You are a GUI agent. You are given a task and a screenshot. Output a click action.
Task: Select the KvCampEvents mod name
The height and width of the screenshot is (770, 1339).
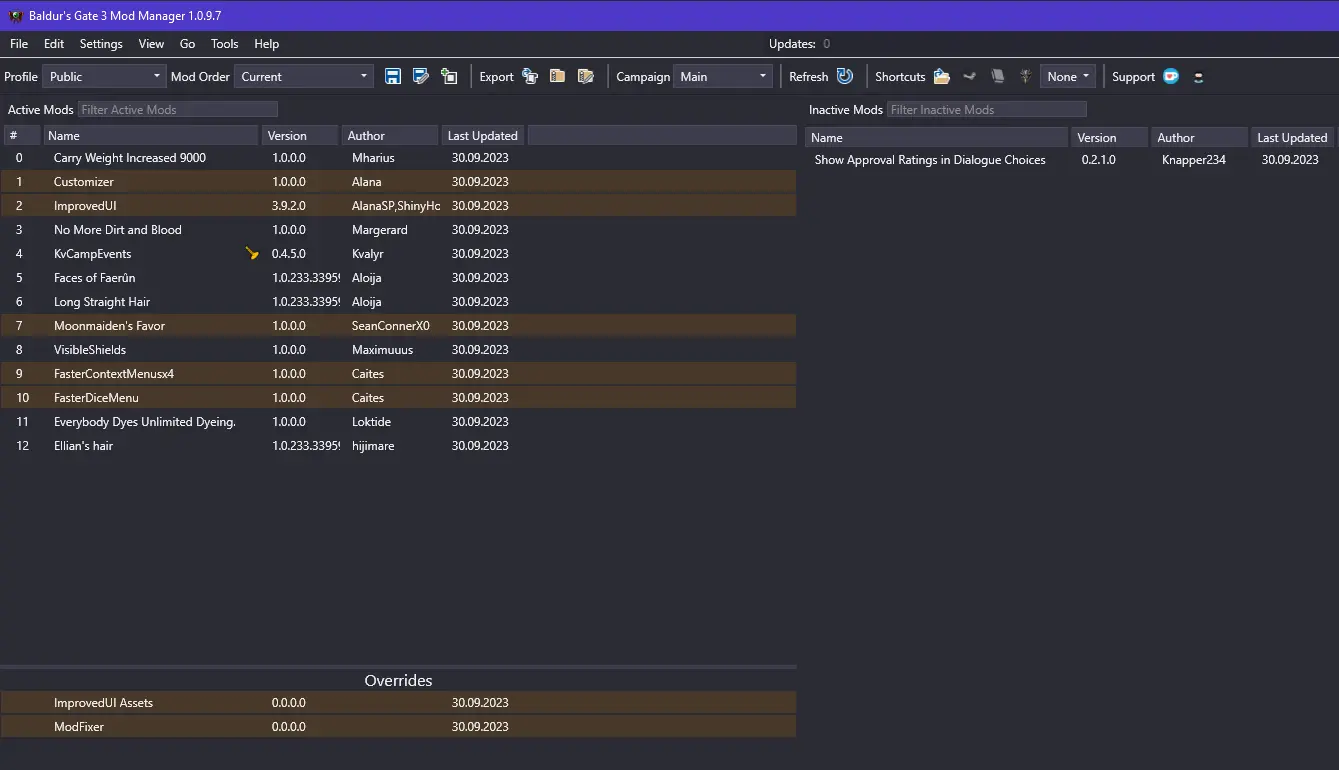click(92, 254)
